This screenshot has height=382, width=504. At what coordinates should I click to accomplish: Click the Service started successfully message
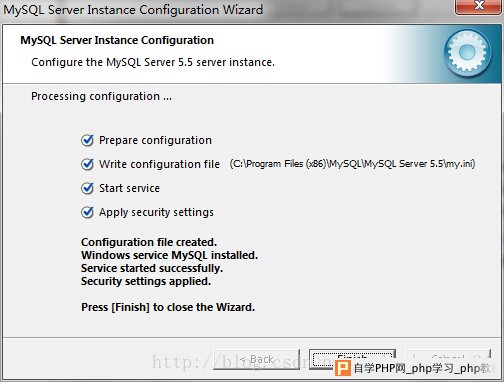[152, 268]
